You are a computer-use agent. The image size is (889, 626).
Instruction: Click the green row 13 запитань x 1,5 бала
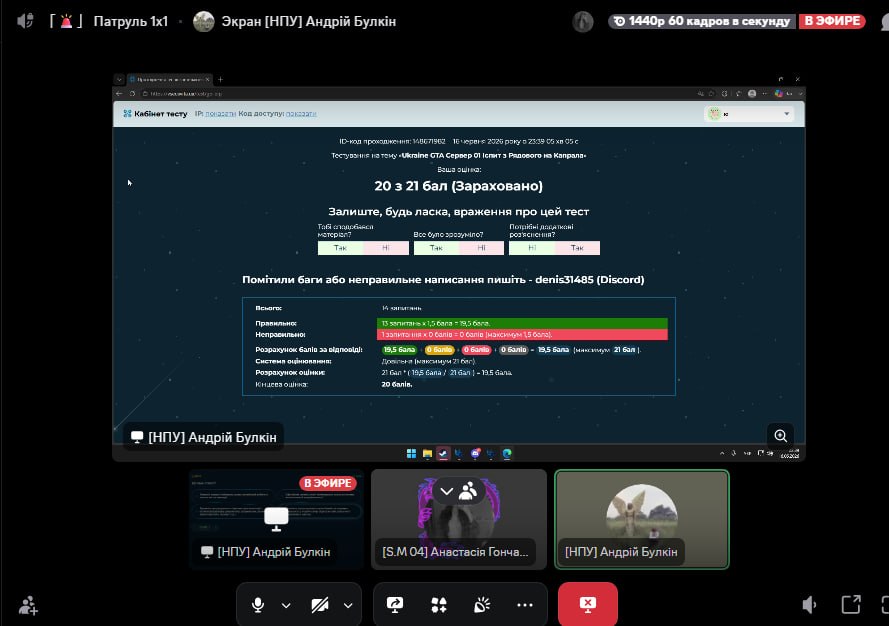(x=522, y=323)
